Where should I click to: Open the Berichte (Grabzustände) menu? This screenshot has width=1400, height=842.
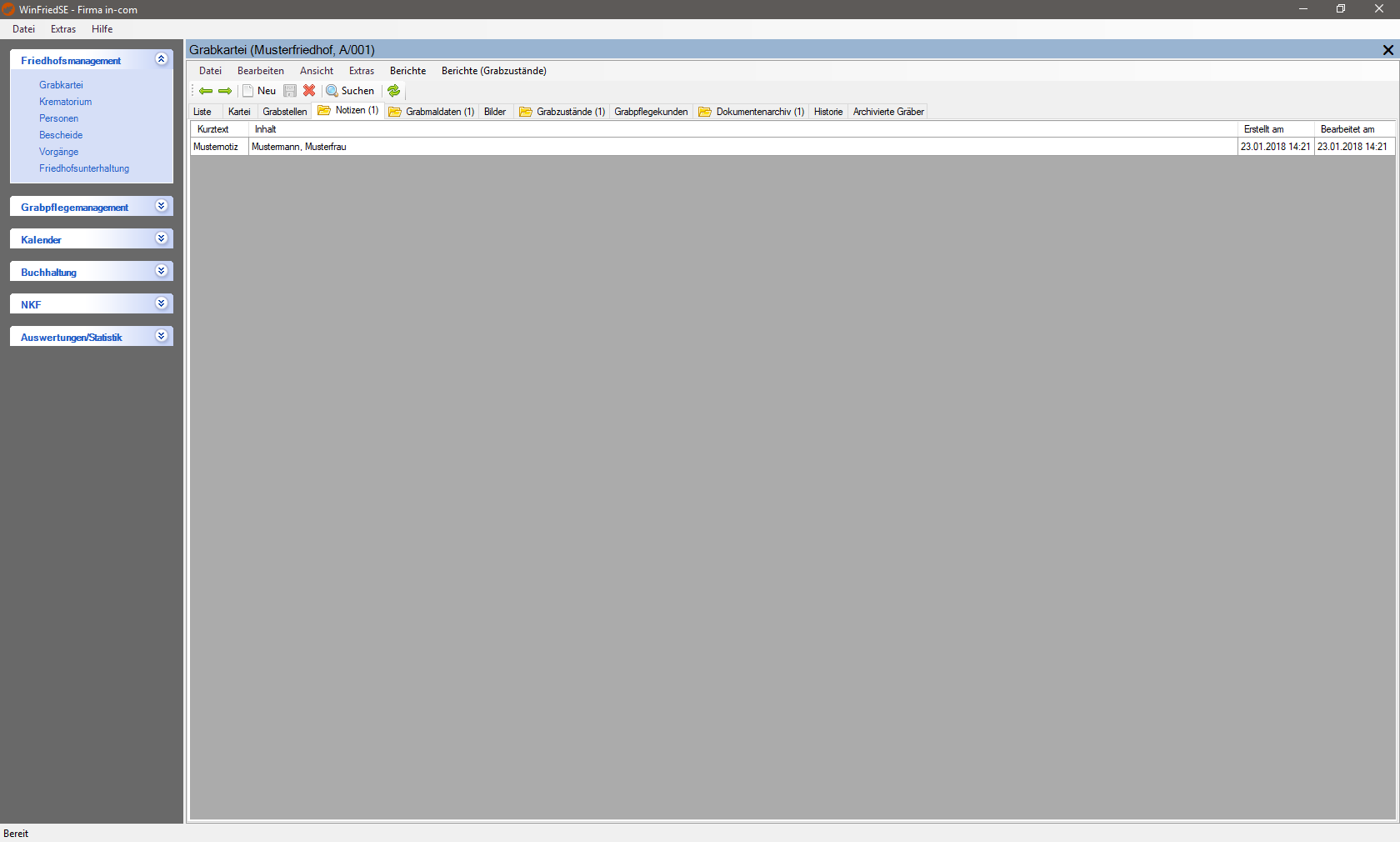click(493, 71)
